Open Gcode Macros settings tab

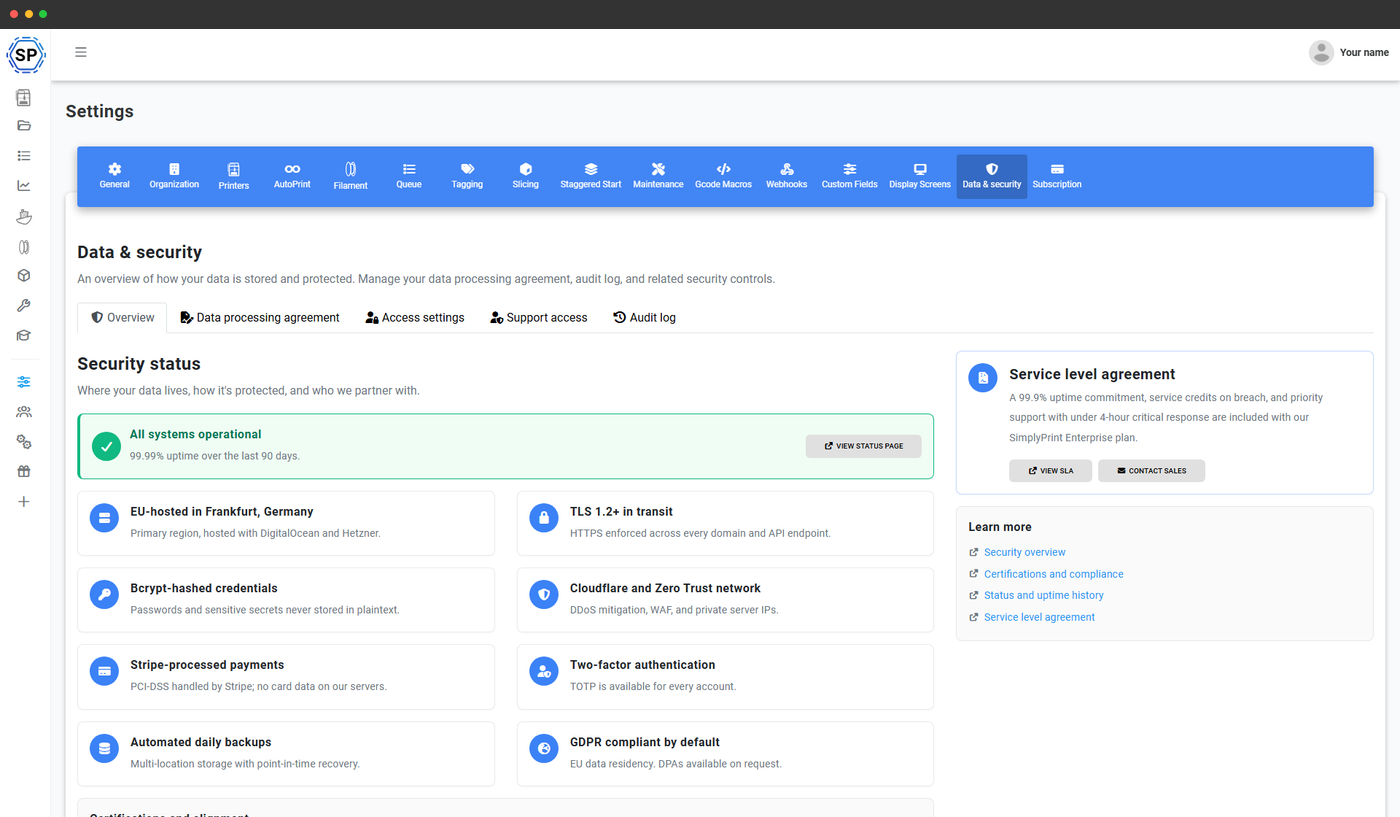[x=723, y=176]
